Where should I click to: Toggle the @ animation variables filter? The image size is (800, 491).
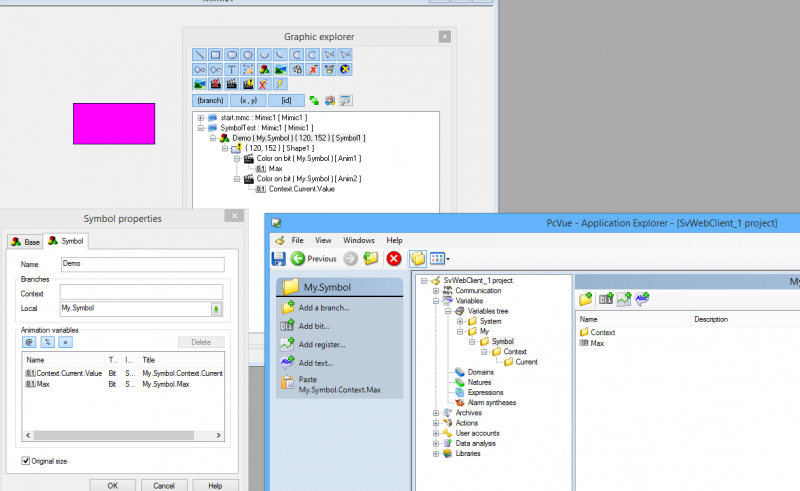click(x=29, y=342)
